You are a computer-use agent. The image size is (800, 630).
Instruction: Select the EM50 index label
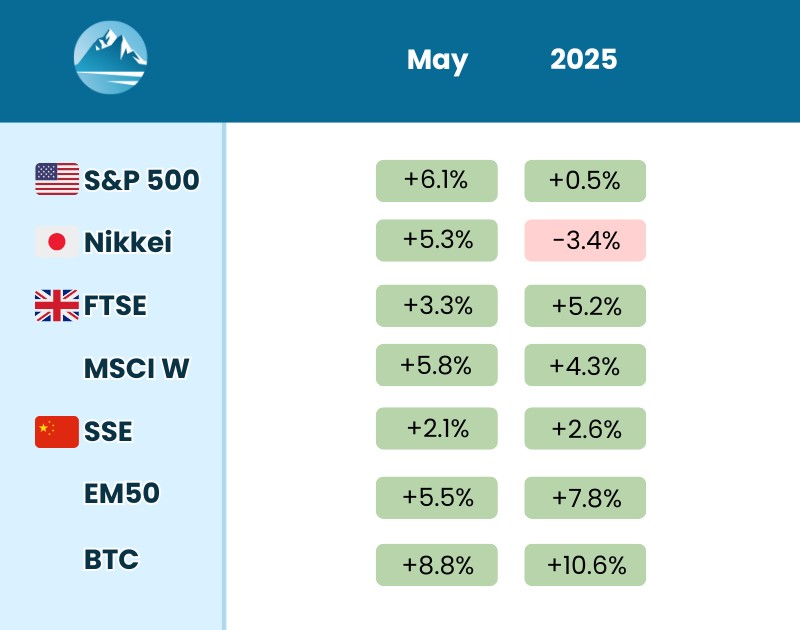click(x=122, y=494)
